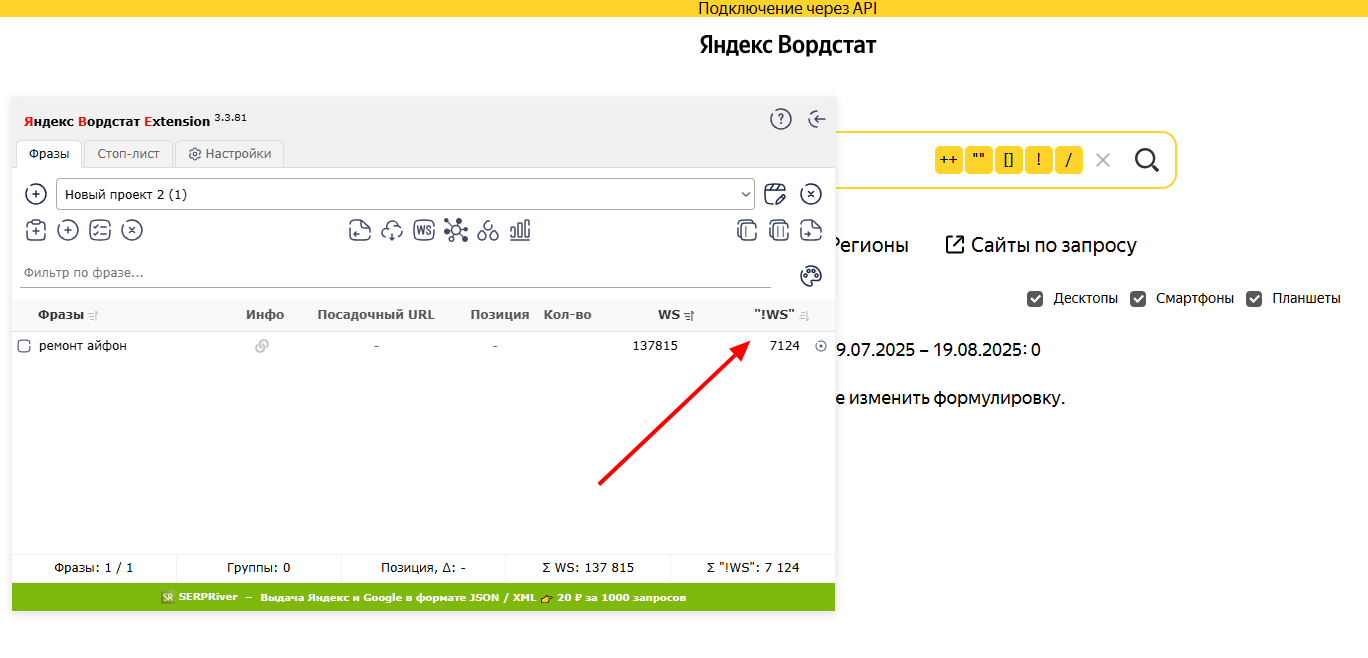
Task: Click the phrase text ремонт айфон
Action: [83, 346]
